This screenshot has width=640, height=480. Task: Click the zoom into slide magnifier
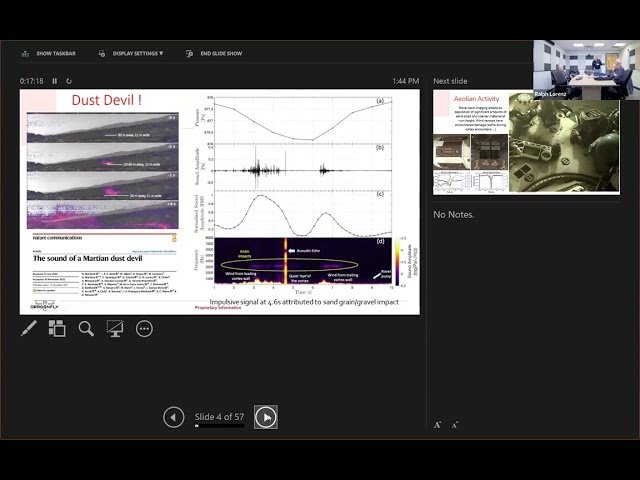[86, 328]
